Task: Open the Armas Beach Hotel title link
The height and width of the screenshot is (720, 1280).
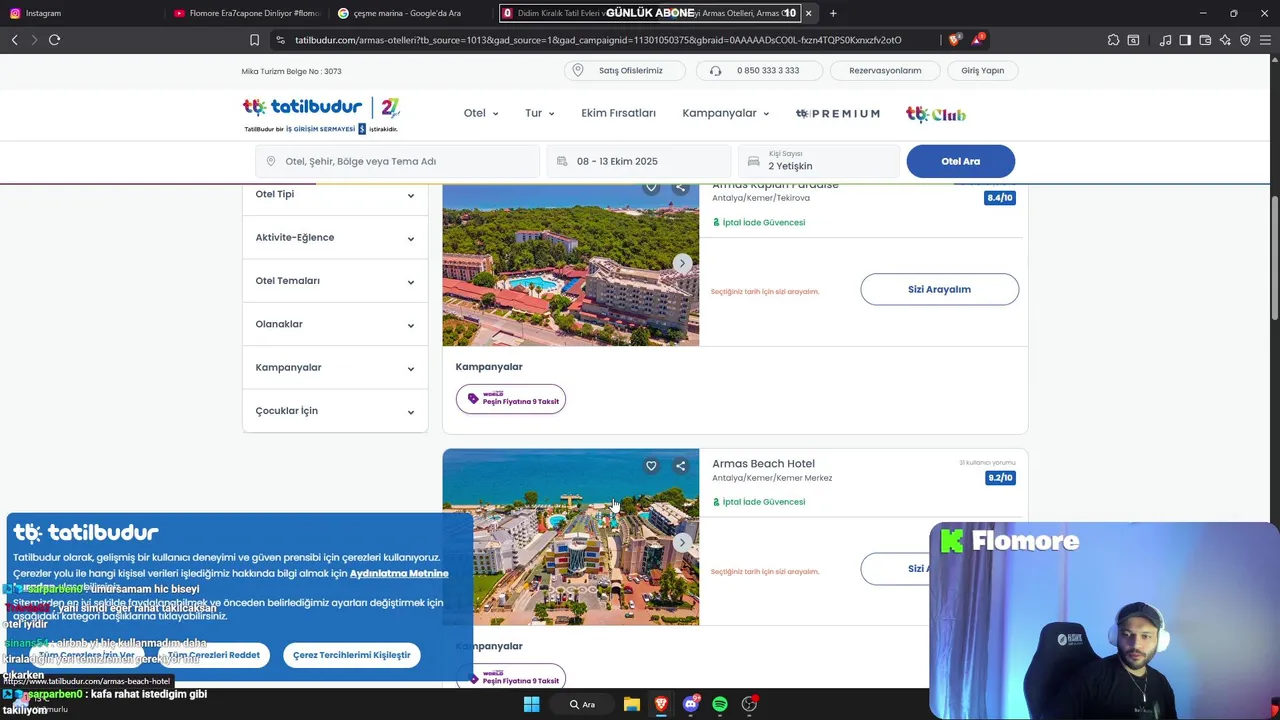Action: coord(763,463)
